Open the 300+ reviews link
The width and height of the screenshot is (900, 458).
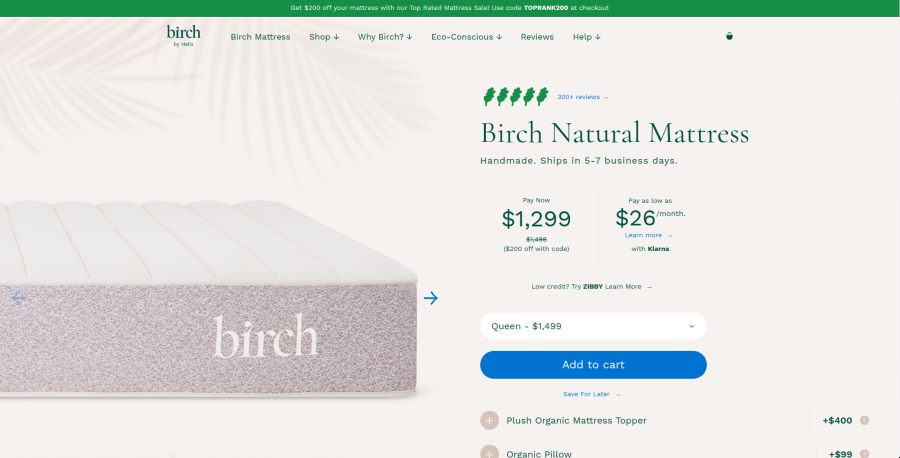pyautogui.click(x=582, y=97)
